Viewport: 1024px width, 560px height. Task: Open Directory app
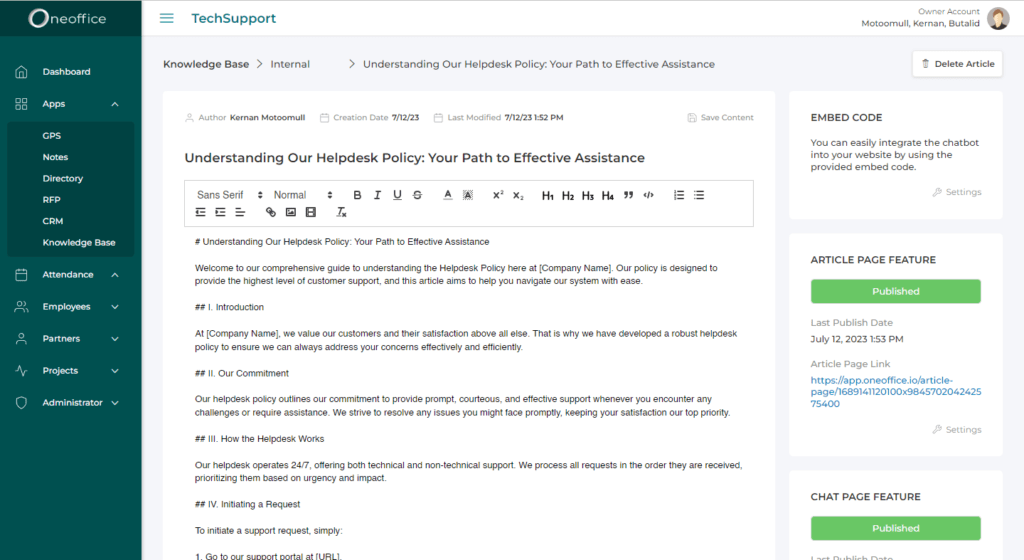(63, 178)
